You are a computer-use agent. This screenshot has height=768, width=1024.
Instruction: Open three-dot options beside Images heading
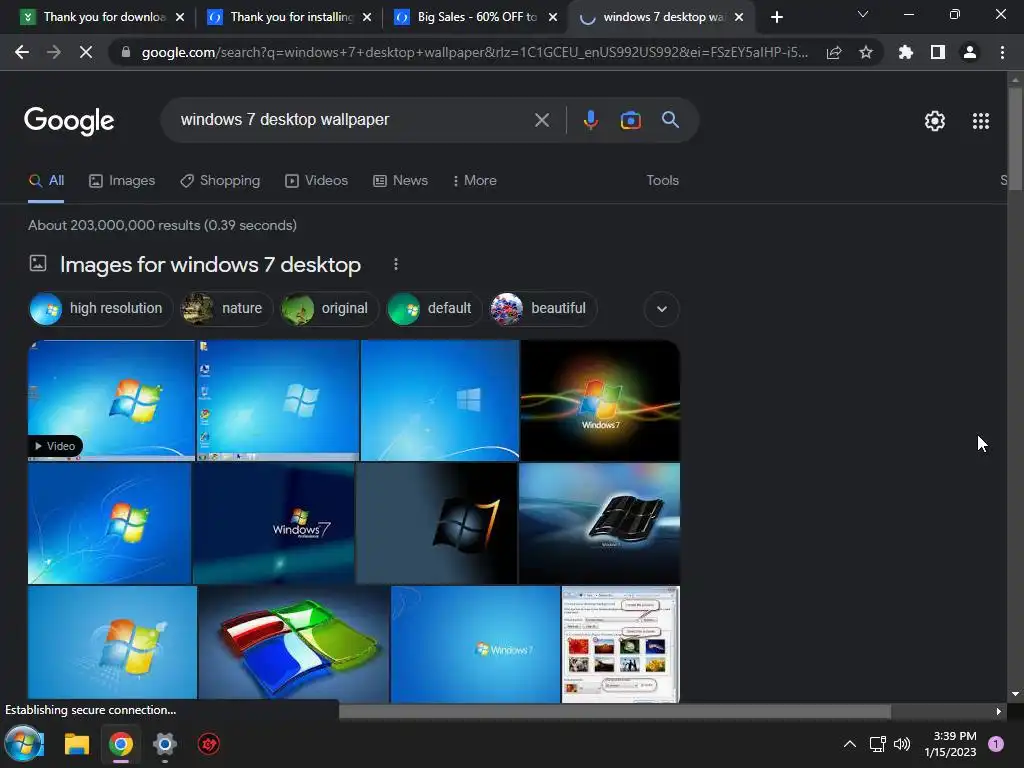(x=396, y=264)
